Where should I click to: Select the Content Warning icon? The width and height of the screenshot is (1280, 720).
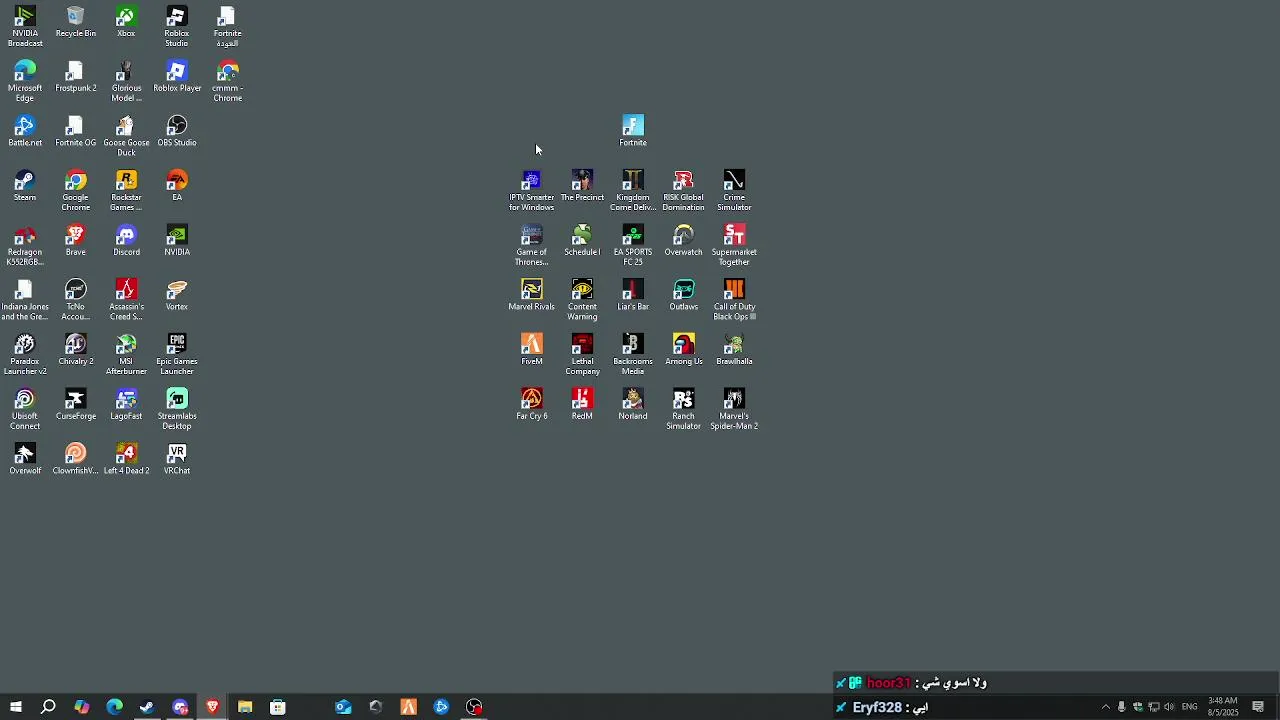coord(582,300)
